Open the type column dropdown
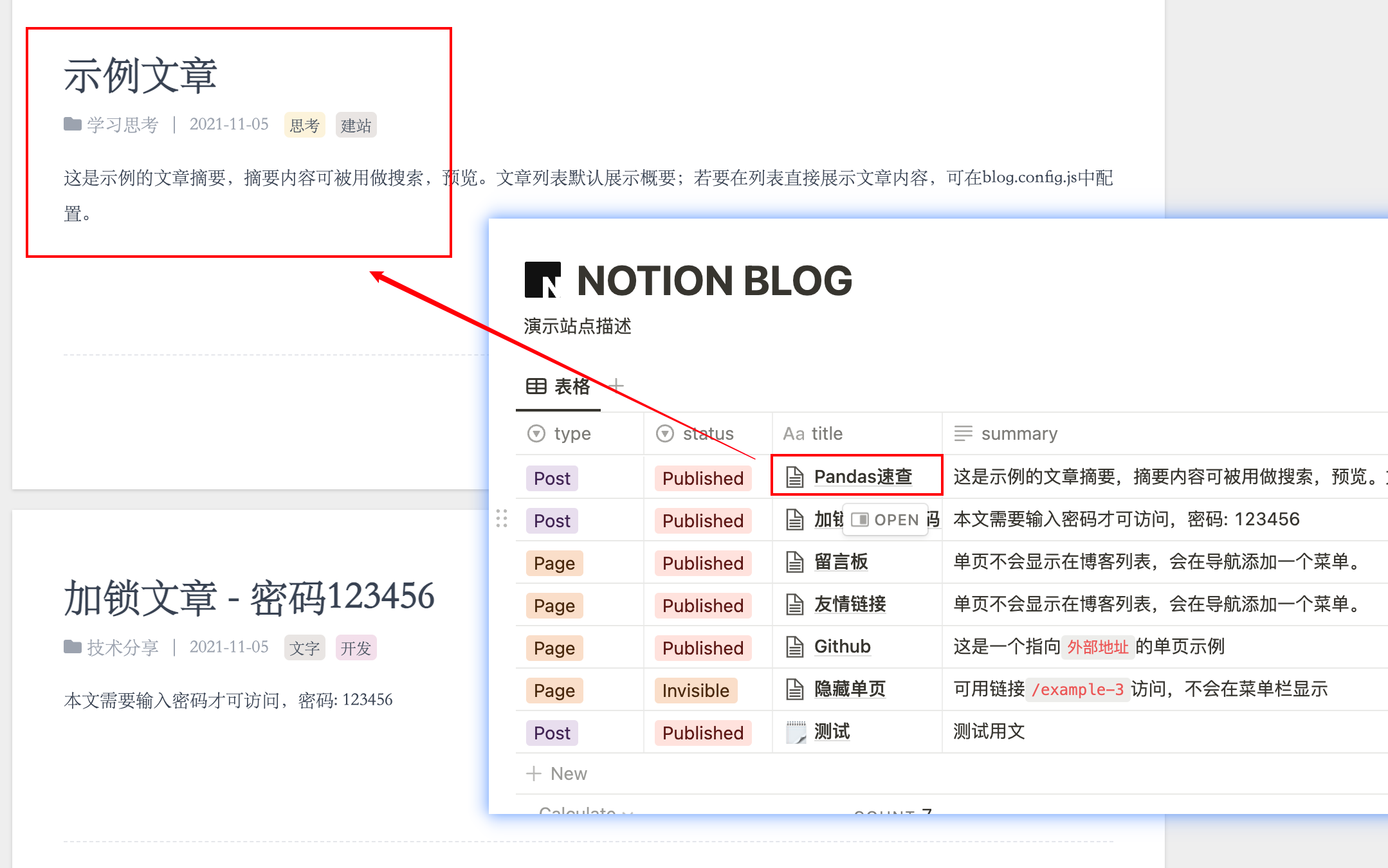This screenshot has height=868, width=1388. pyautogui.click(x=536, y=433)
